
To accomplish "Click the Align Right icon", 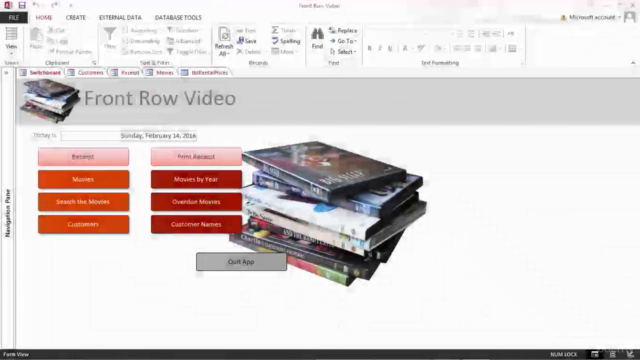I will [x=478, y=49].
